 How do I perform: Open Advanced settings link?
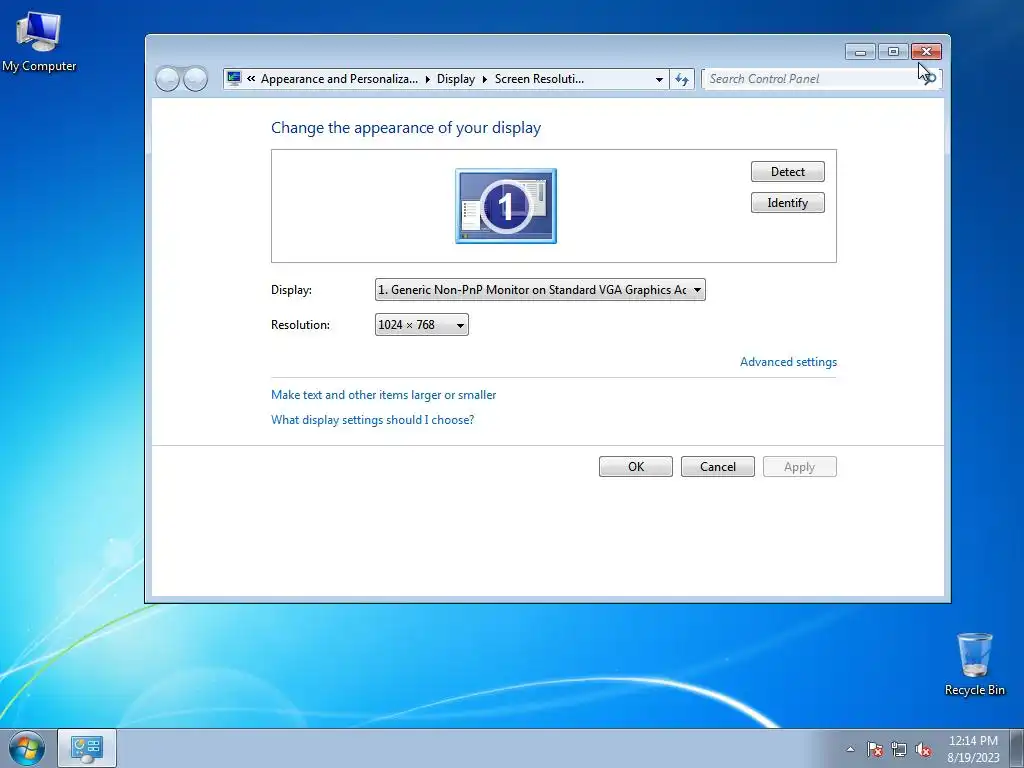[788, 362]
